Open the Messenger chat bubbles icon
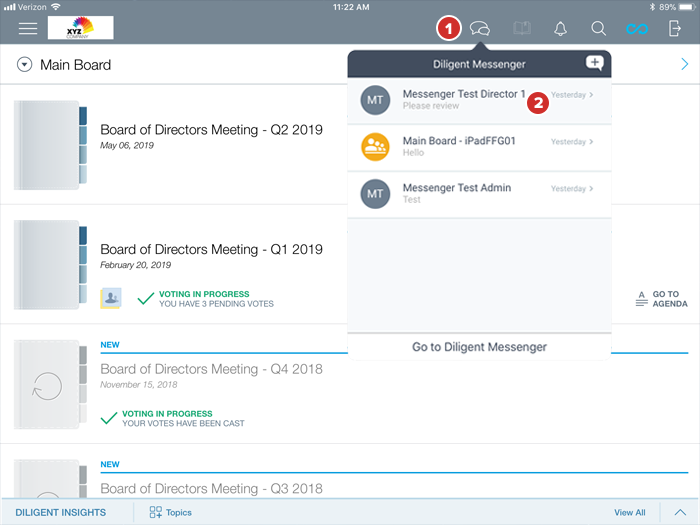 (x=480, y=29)
